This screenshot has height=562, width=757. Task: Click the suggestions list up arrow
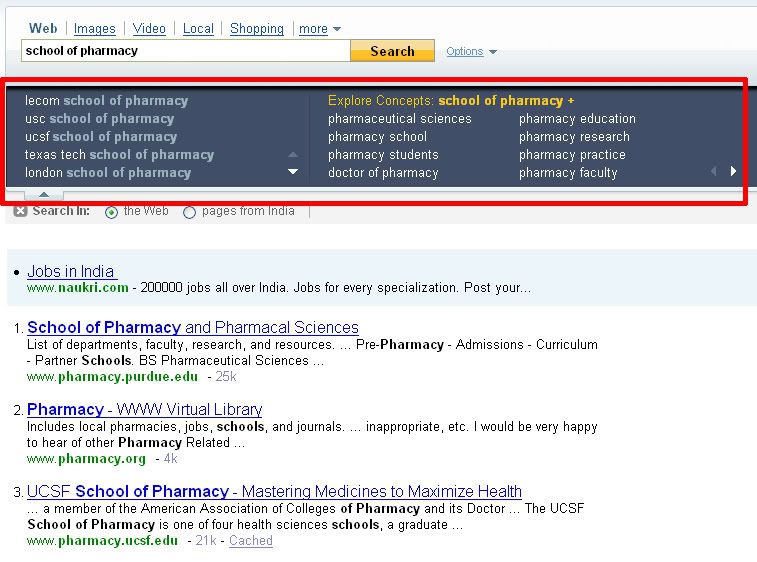pos(293,155)
